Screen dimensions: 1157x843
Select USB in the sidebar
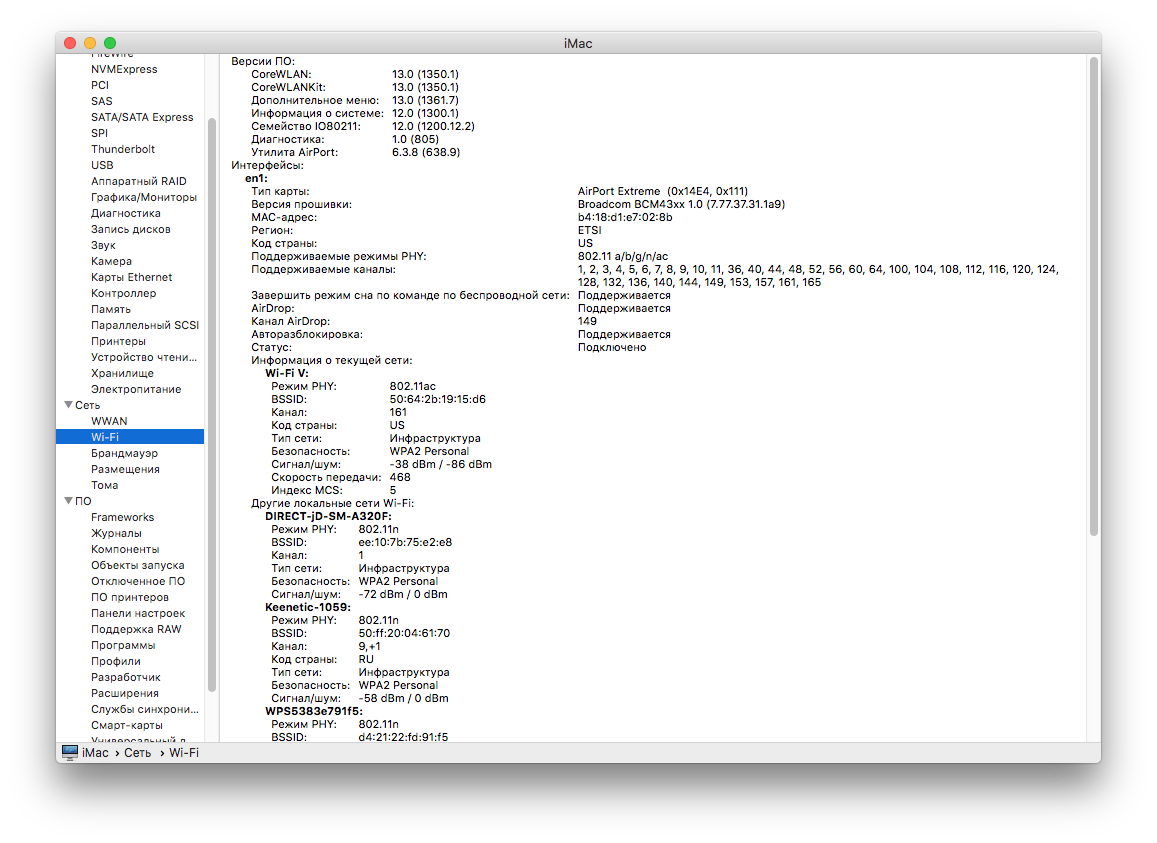click(x=102, y=165)
